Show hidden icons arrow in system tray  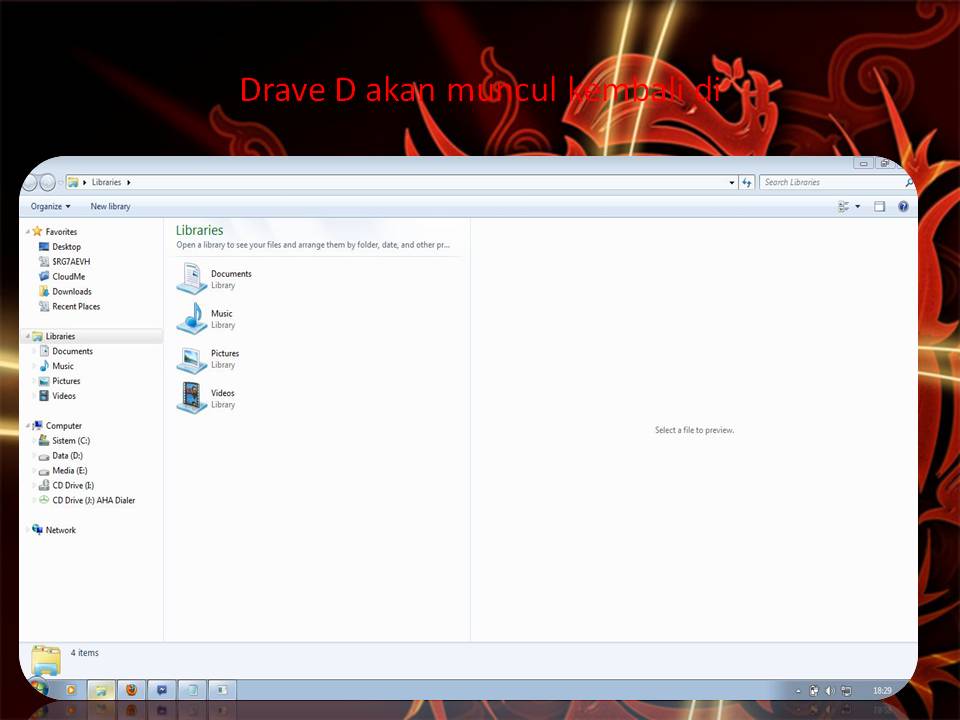coord(798,691)
